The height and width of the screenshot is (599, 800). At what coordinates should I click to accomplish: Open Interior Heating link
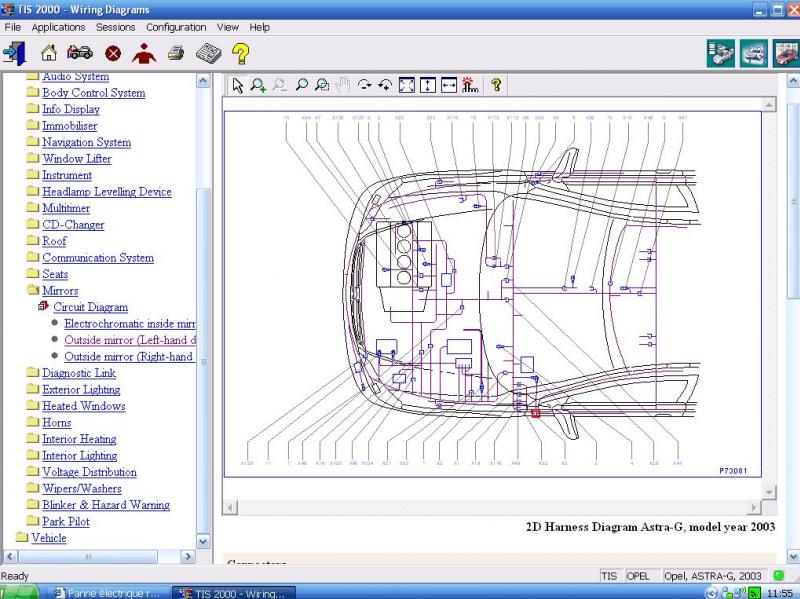[79, 439]
